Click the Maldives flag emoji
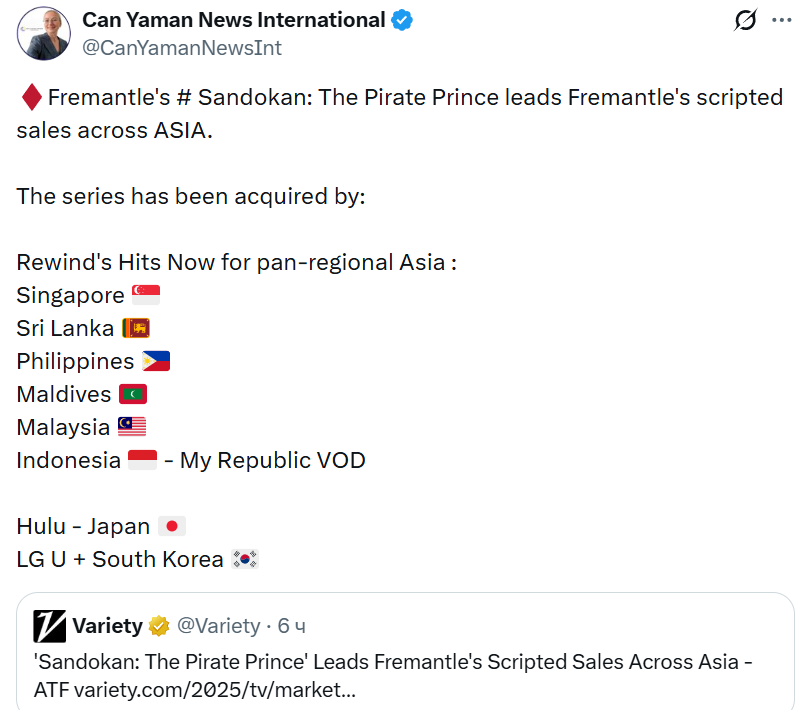This screenshot has width=795, height=710. click(x=133, y=394)
